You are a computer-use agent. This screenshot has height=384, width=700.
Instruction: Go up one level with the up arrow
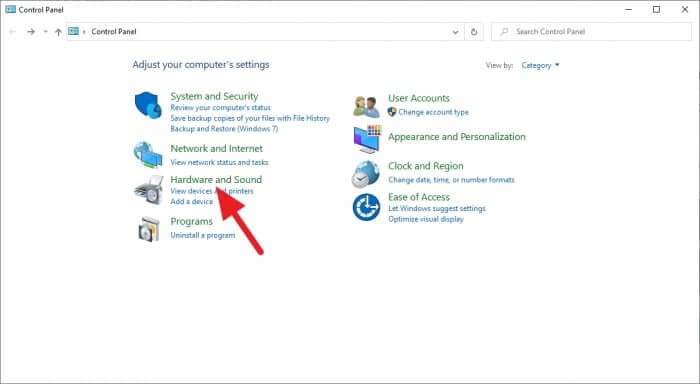[x=58, y=32]
